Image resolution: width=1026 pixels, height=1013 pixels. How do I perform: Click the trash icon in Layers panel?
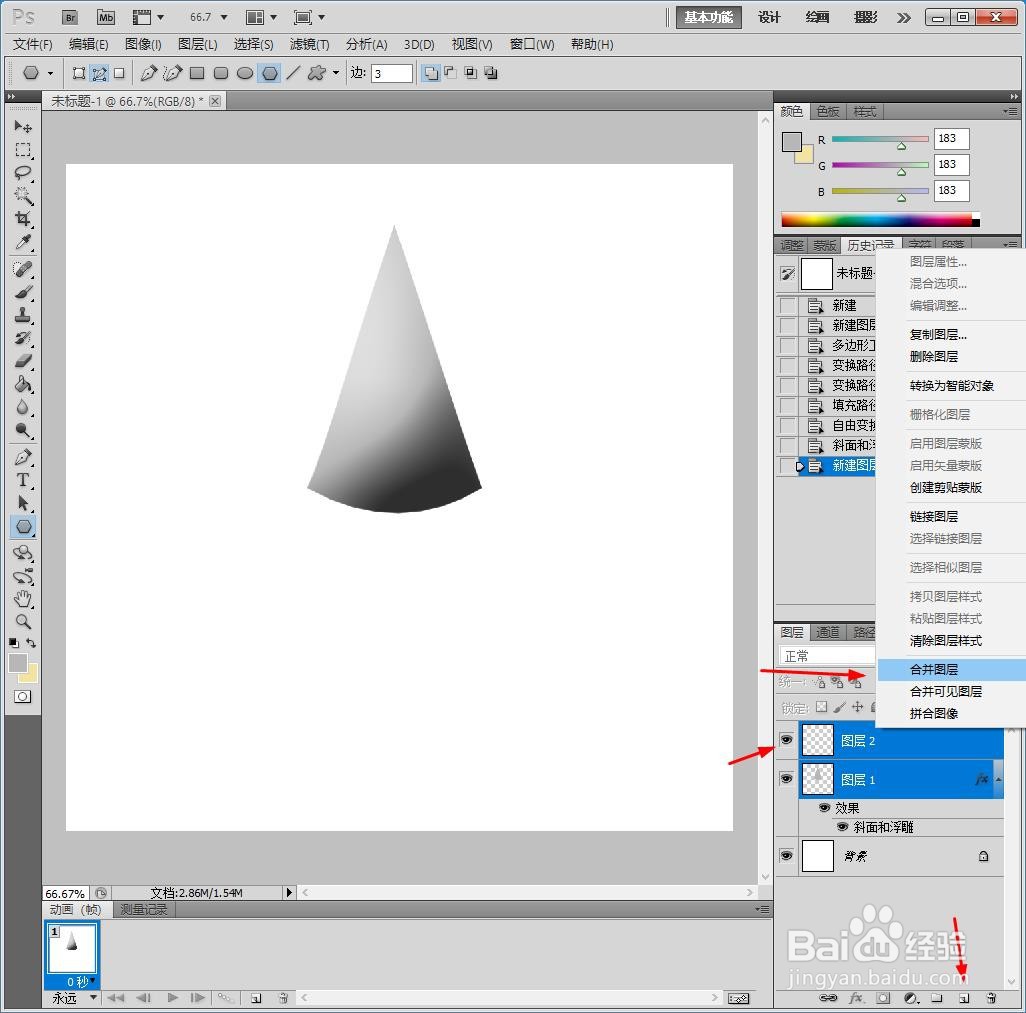pos(991,998)
